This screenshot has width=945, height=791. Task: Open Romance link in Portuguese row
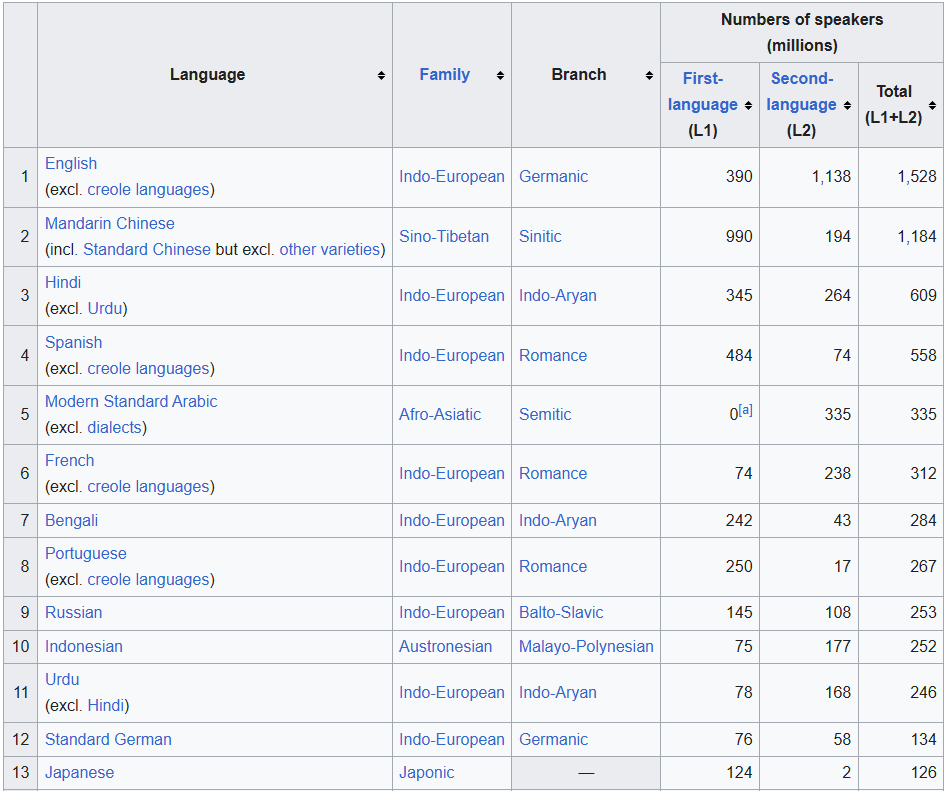point(553,566)
